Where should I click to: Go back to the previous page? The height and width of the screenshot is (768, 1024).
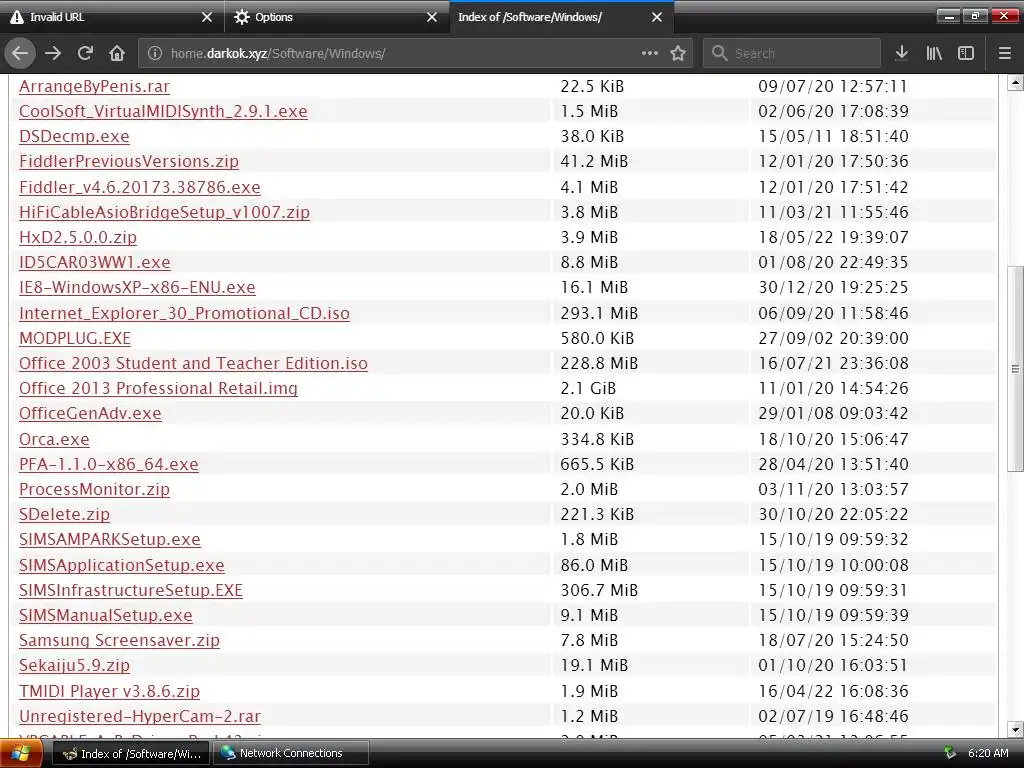pyautogui.click(x=20, y=53)
